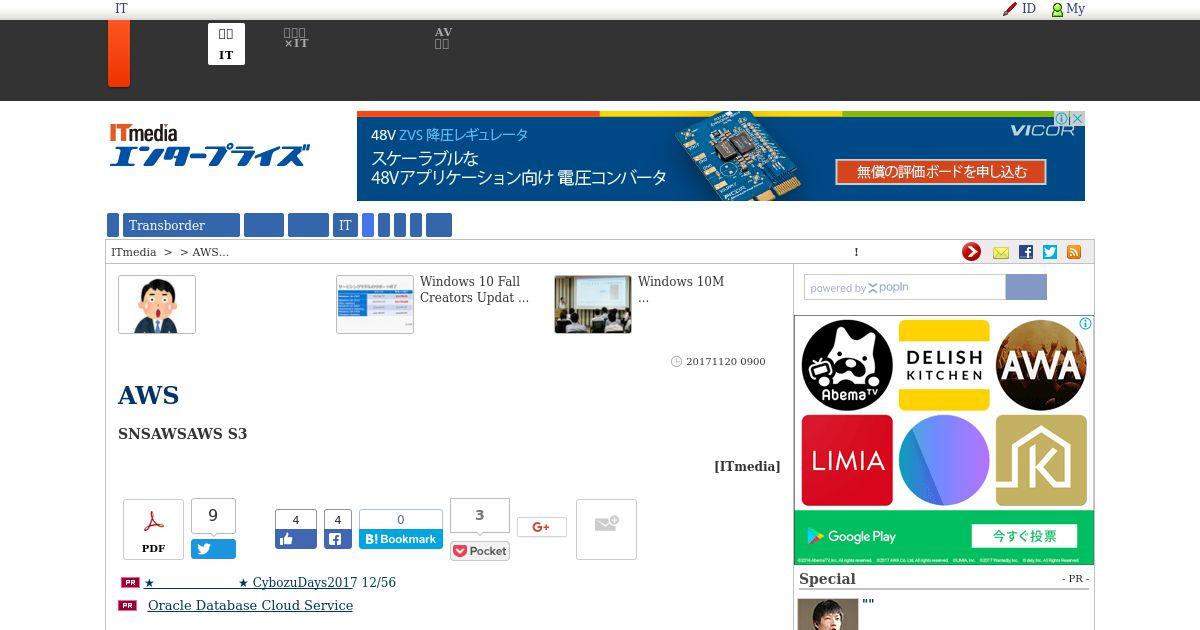Open Facebook icon in the breadcrumb bar
The height and width of the screenshot is (630, 1200).
click(x=1026, y=252)
